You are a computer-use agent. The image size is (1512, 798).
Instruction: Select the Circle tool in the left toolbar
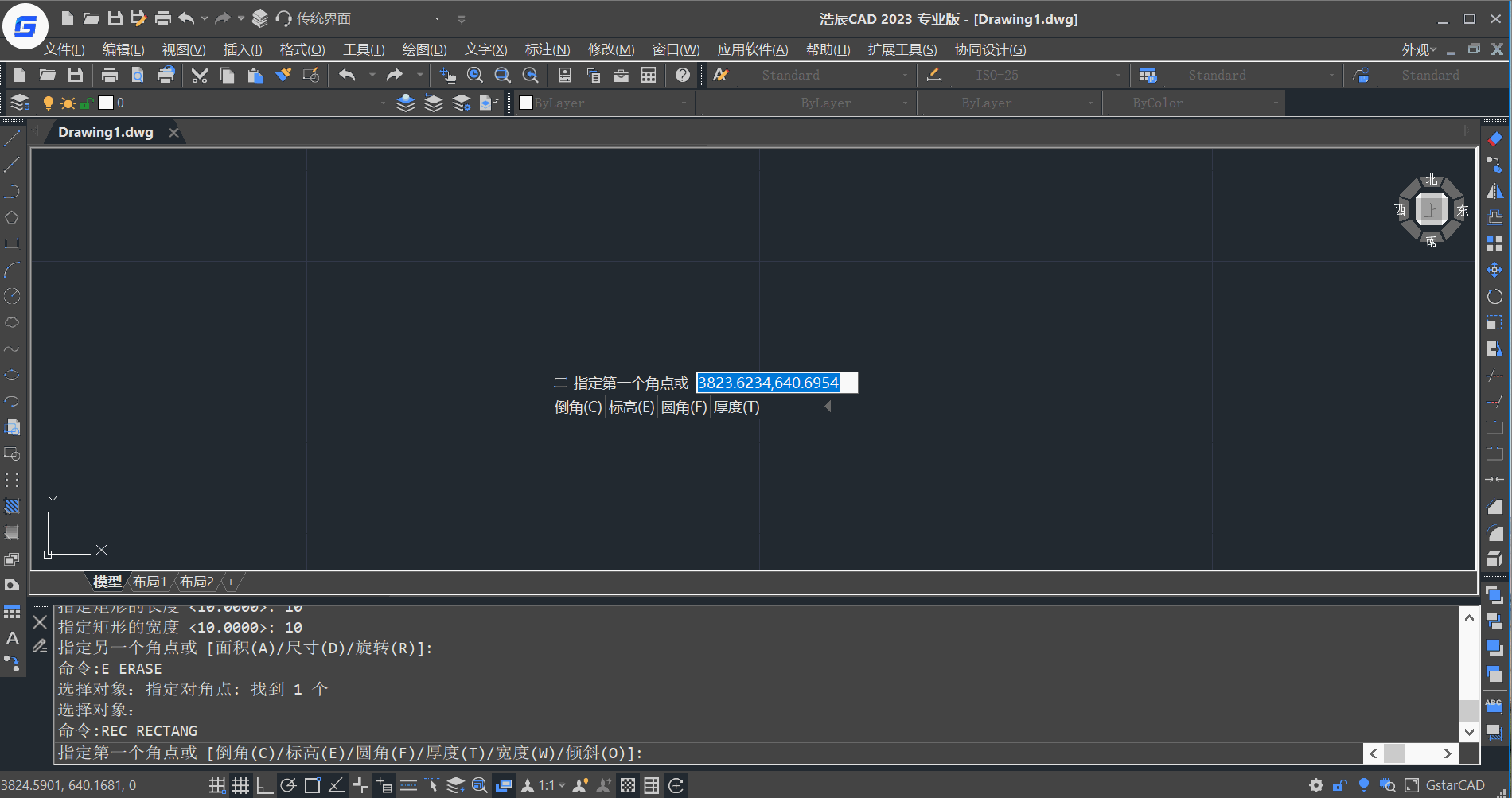click(x=12, y=296)
